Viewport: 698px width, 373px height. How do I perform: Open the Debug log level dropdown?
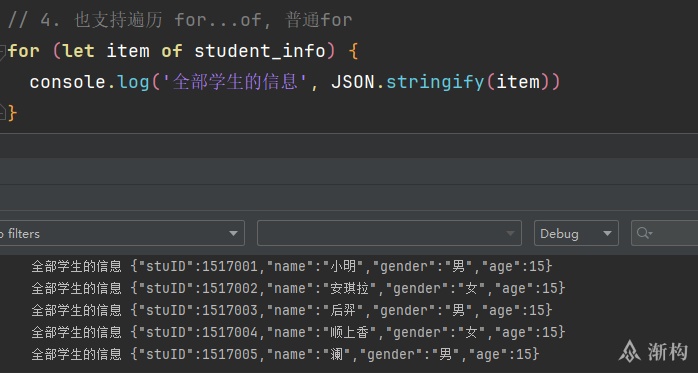(x=576, y=233)
